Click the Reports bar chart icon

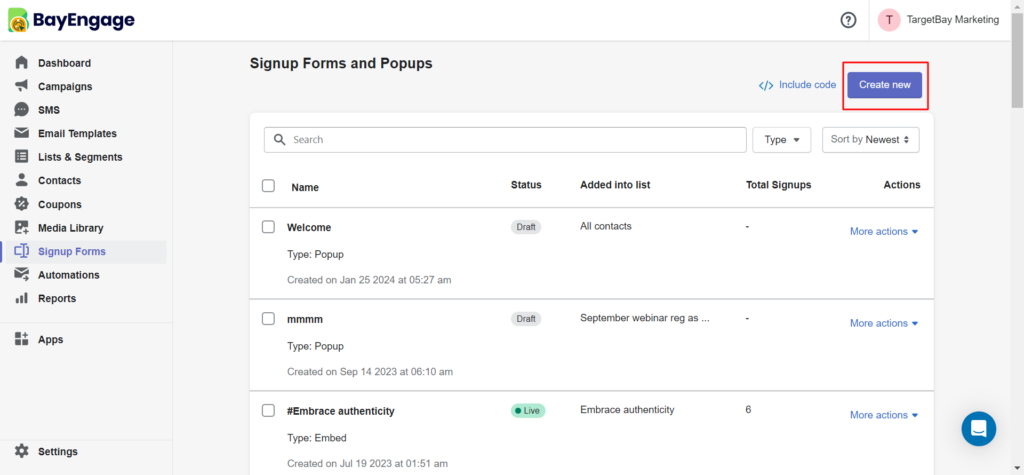coord(22,298)
